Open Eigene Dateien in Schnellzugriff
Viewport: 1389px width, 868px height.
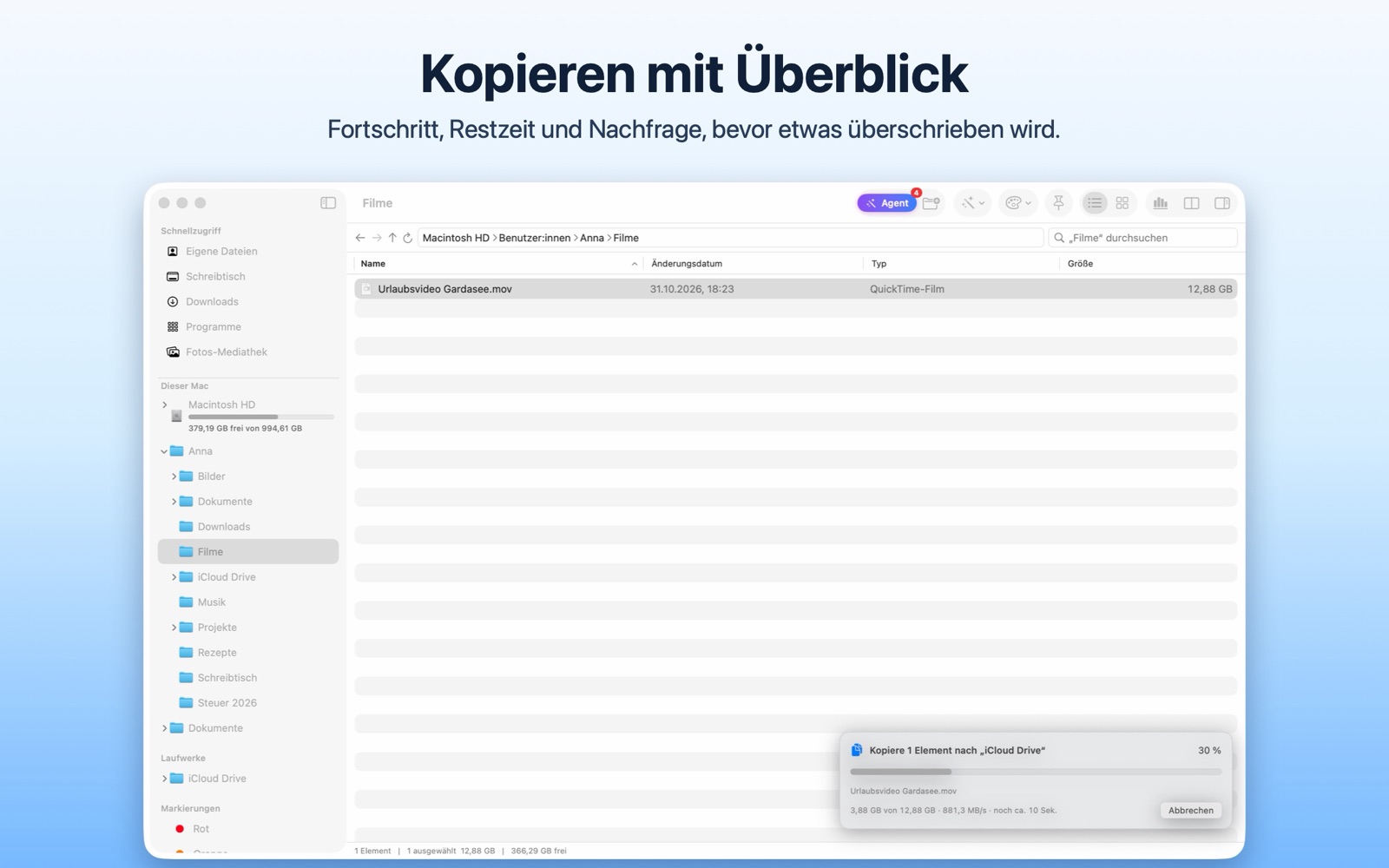(221, 252)
